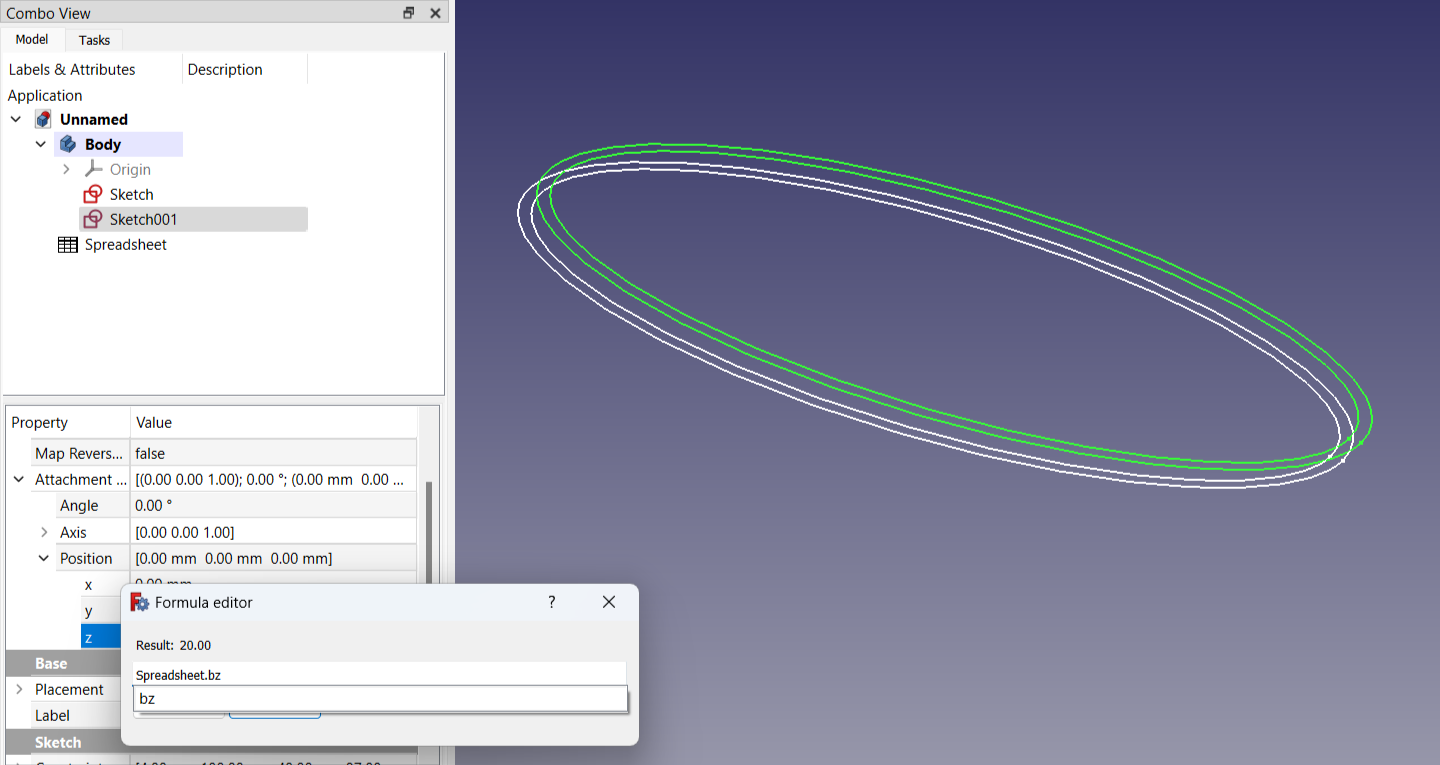This screenshot has width=1440, height=765.
Task: Click the Spreadsheet icon in the tree
Action: click(67, 244)
